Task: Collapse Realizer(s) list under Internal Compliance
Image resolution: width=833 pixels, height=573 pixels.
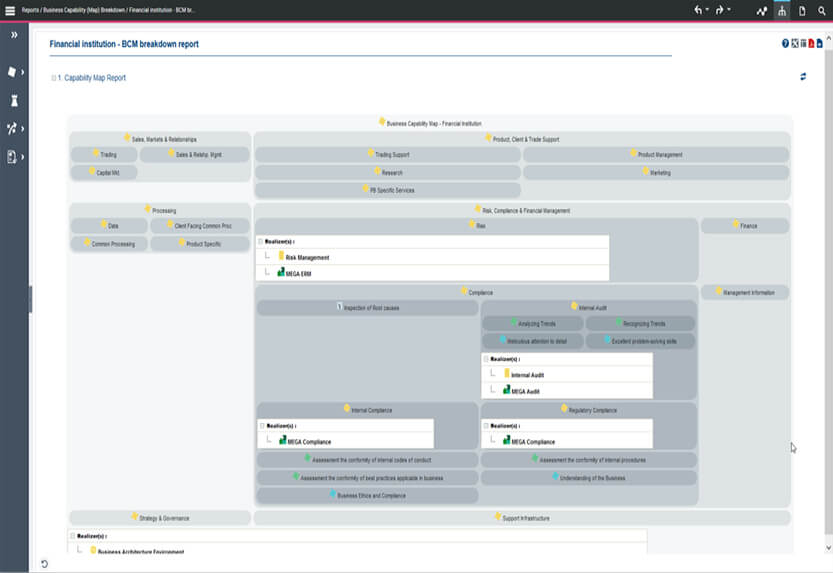Action: 262,426
